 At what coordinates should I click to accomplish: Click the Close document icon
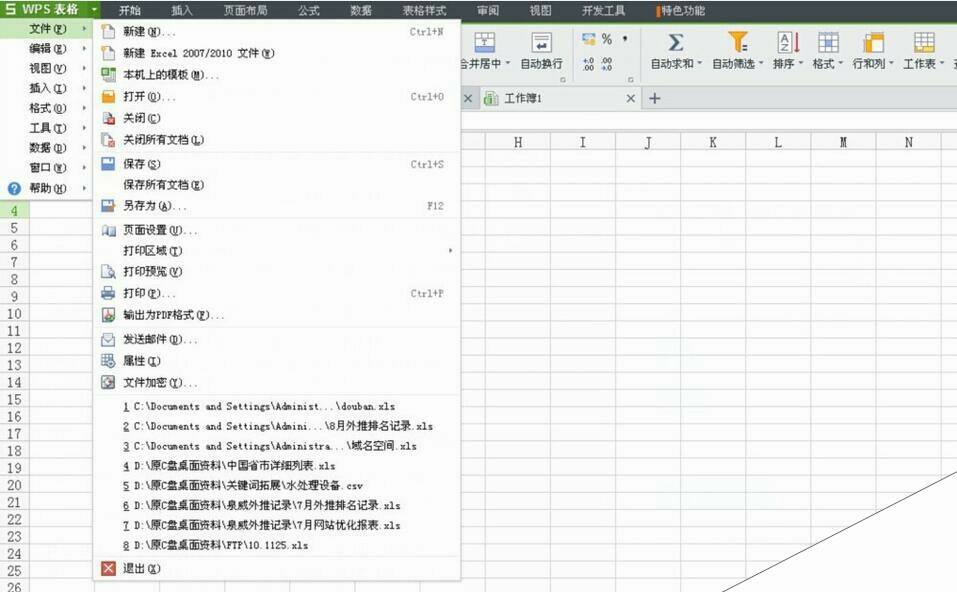point(108,118)
